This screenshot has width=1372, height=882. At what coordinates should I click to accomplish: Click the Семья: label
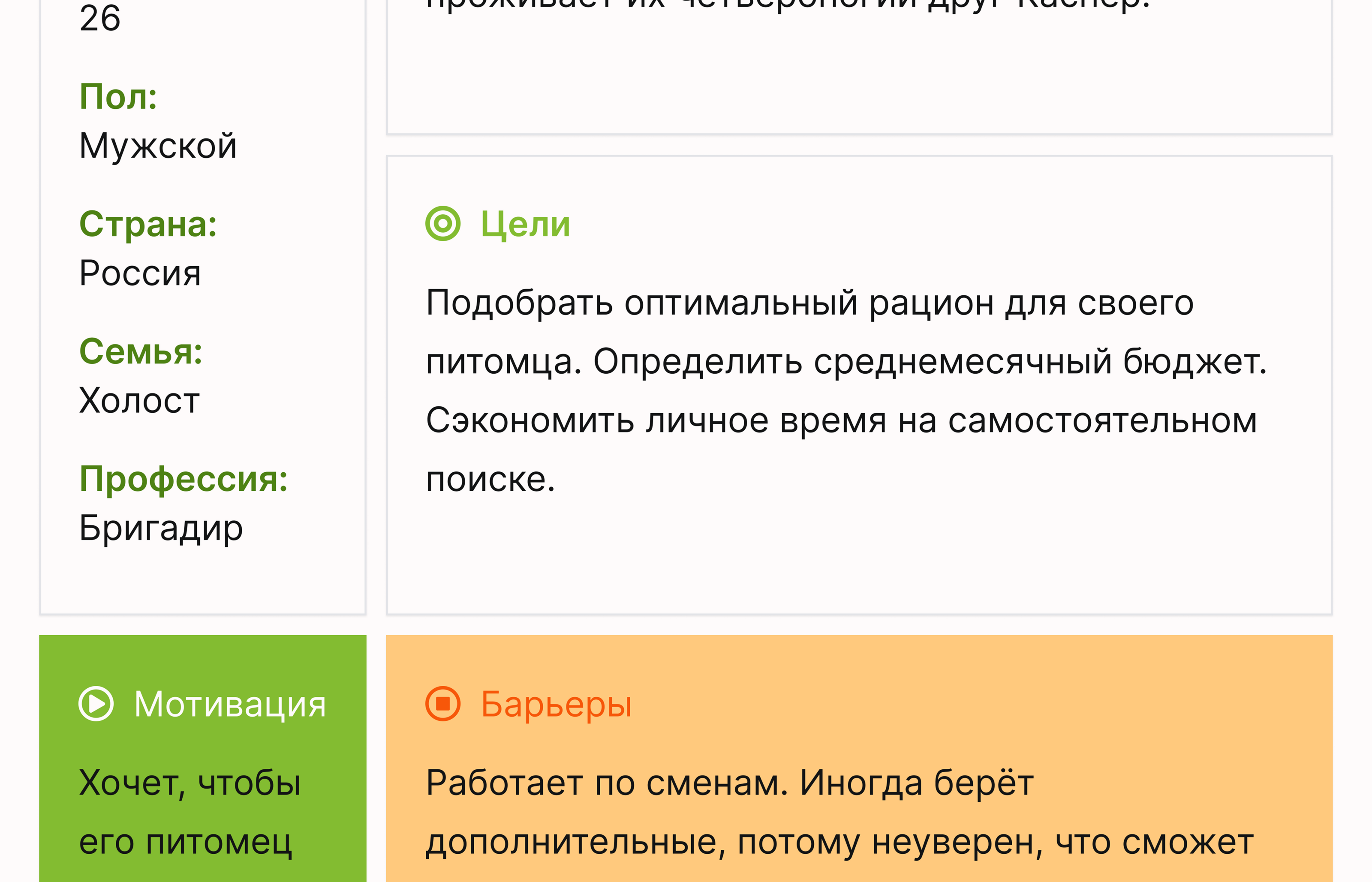coord(140,351)
